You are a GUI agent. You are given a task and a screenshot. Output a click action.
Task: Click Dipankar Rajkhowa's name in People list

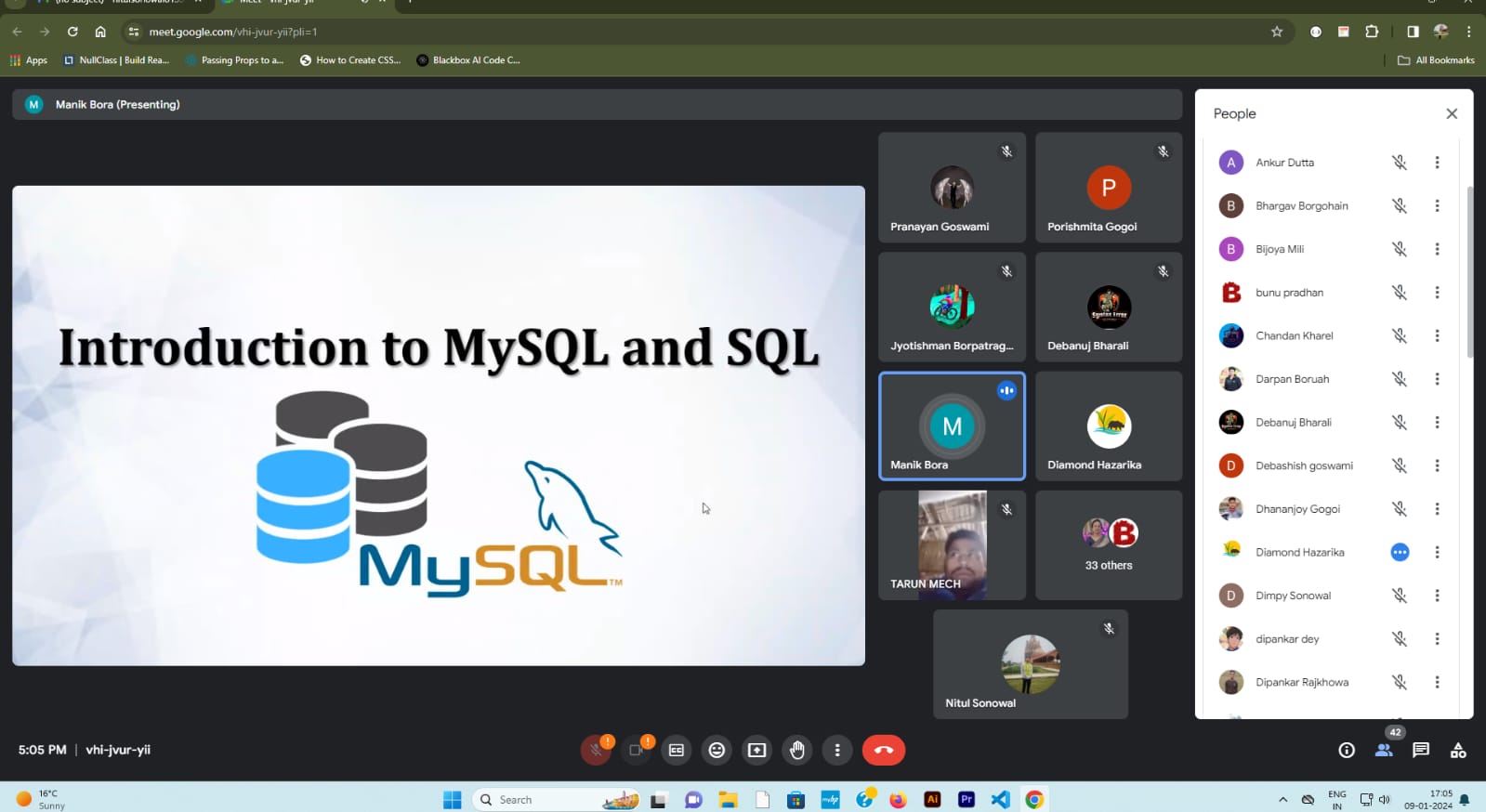coord(1302,682)
